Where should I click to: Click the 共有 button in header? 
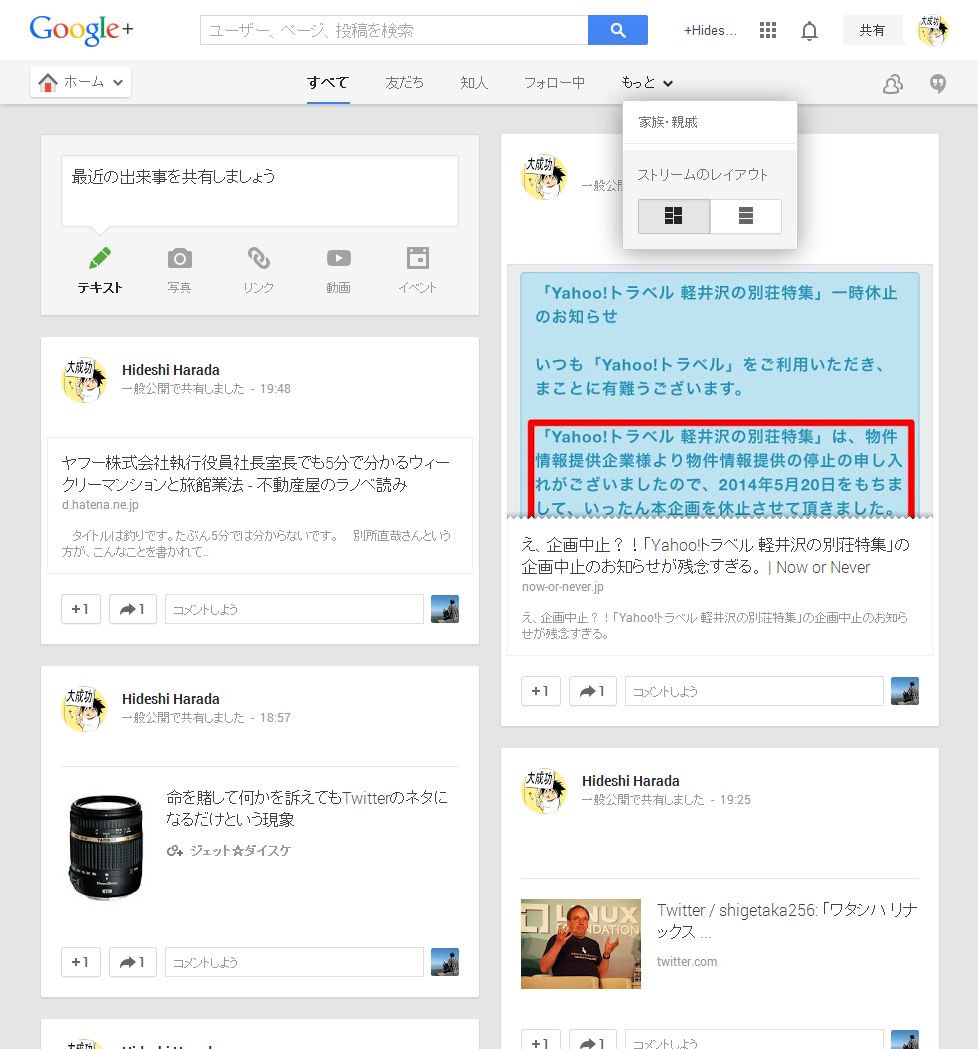click(x=872, y=30)
